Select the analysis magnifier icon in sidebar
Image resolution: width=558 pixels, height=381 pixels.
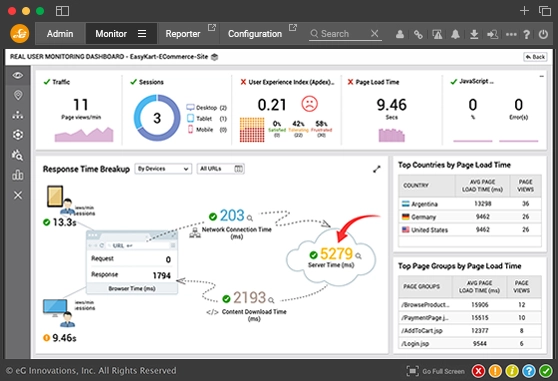point(17,155)
